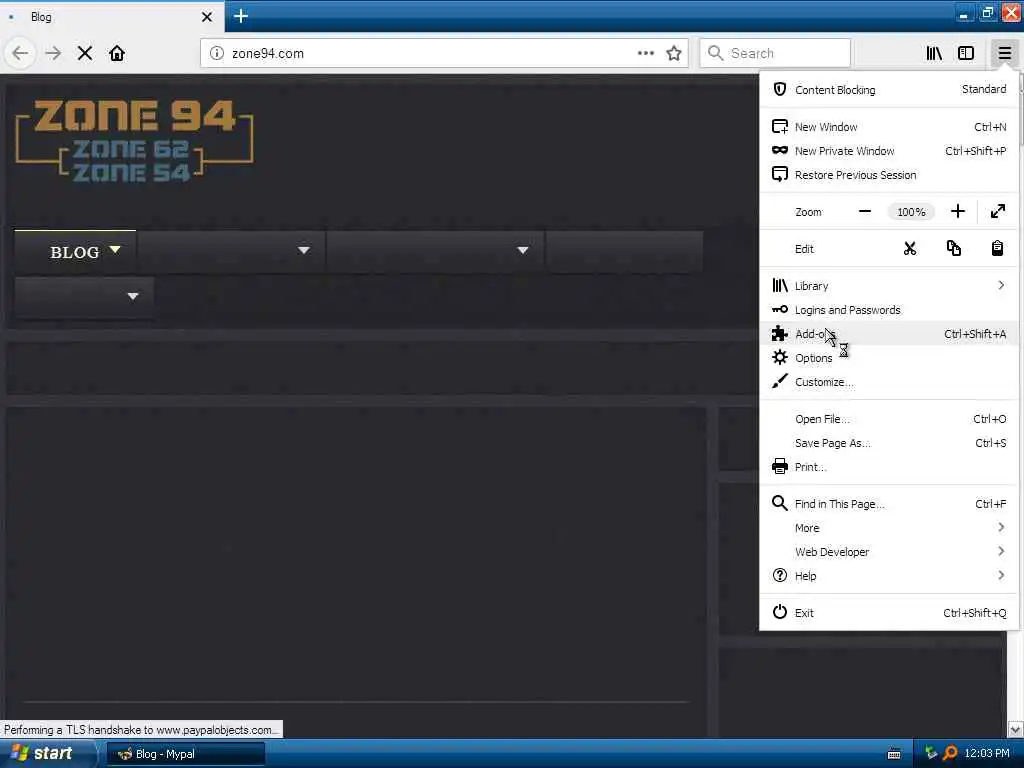
Task: Expand the Help submenu
Action: pos(889,576)
